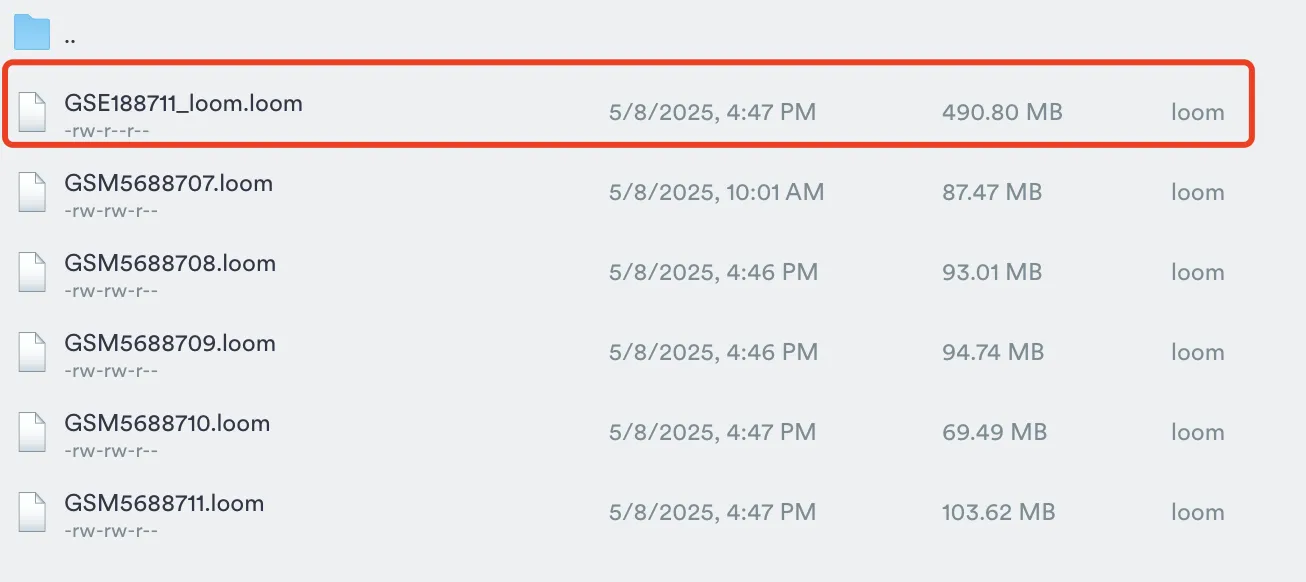This screenshot has height=582, width=1306.
Task: Click the 490.80 MB size value
Action: [1002, 112]
